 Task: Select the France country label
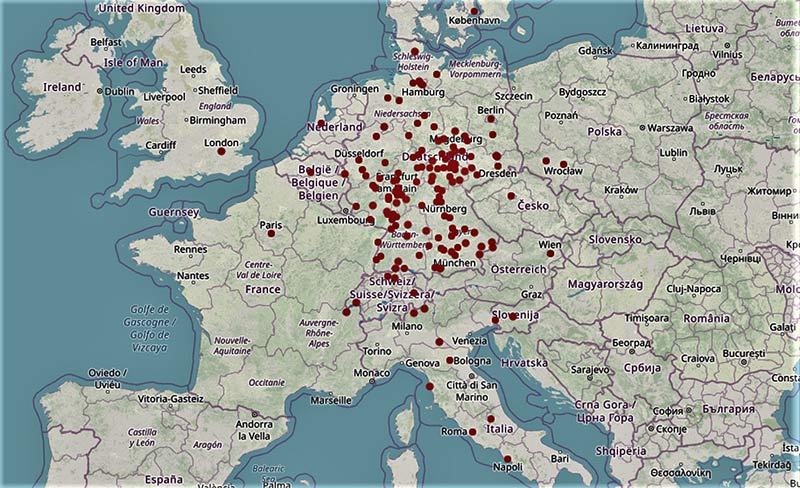[263, 289]
